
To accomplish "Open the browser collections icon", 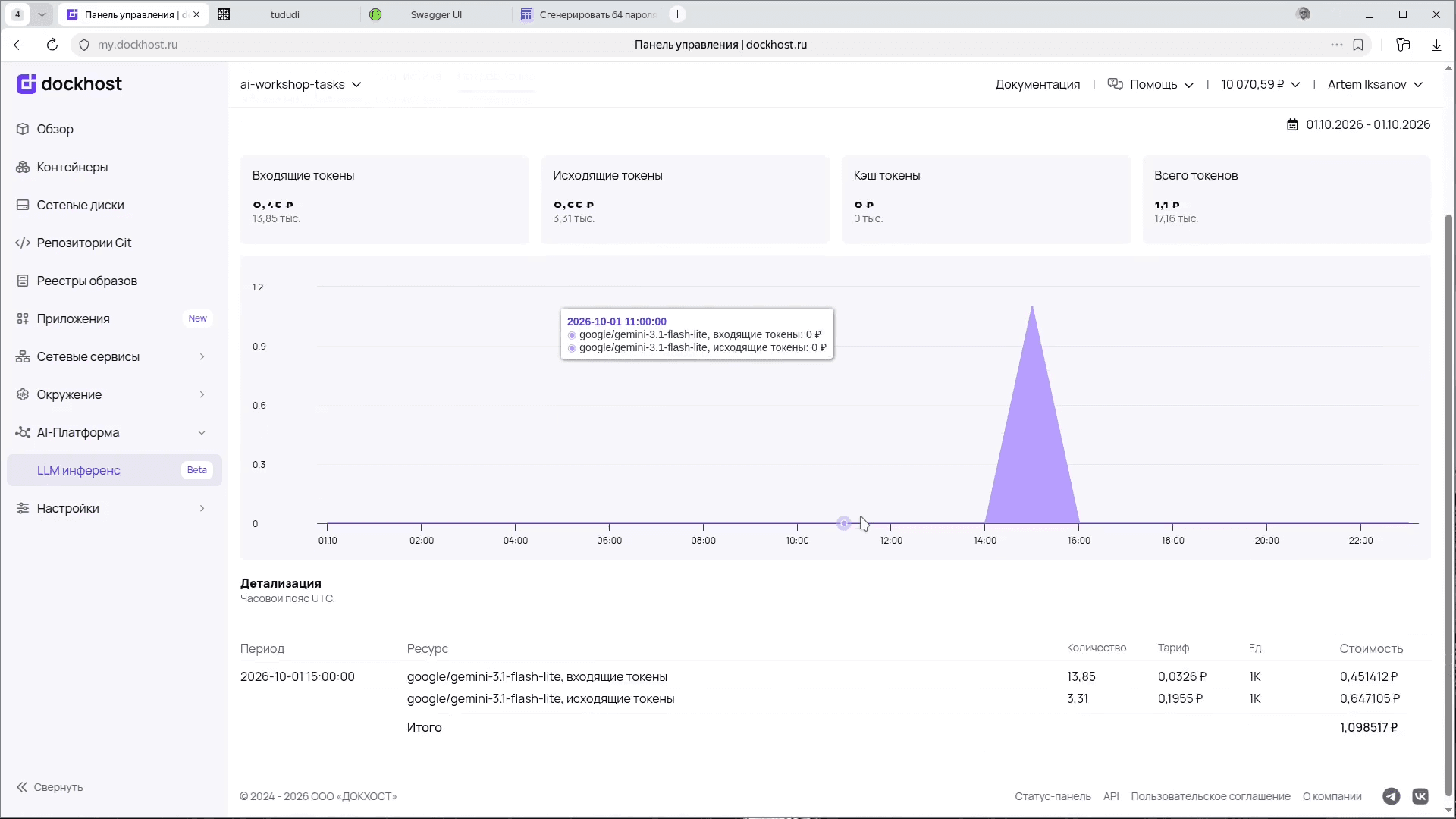I will (1403, 45).
